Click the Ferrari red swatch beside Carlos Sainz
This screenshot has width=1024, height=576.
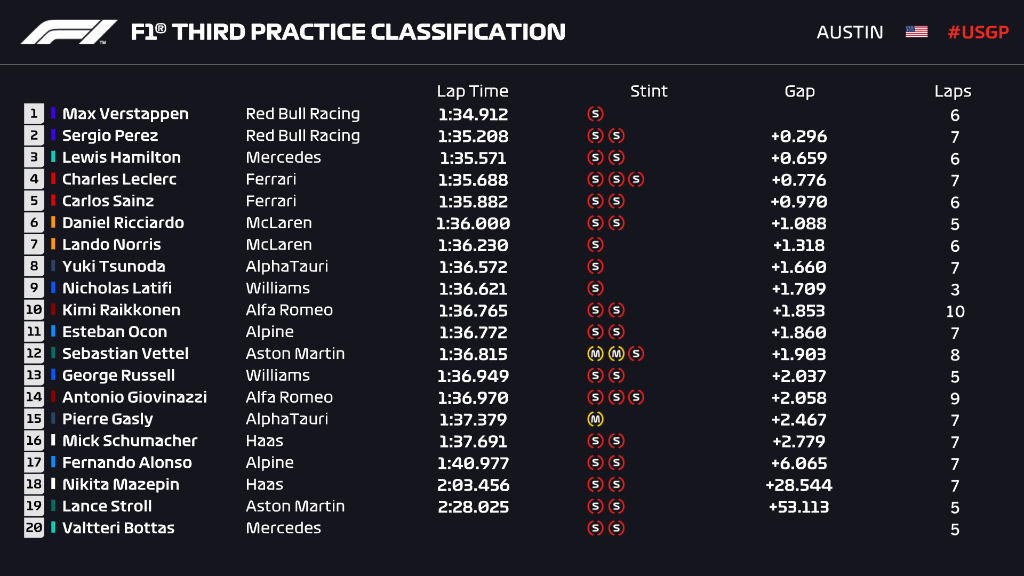click(53, 200)
